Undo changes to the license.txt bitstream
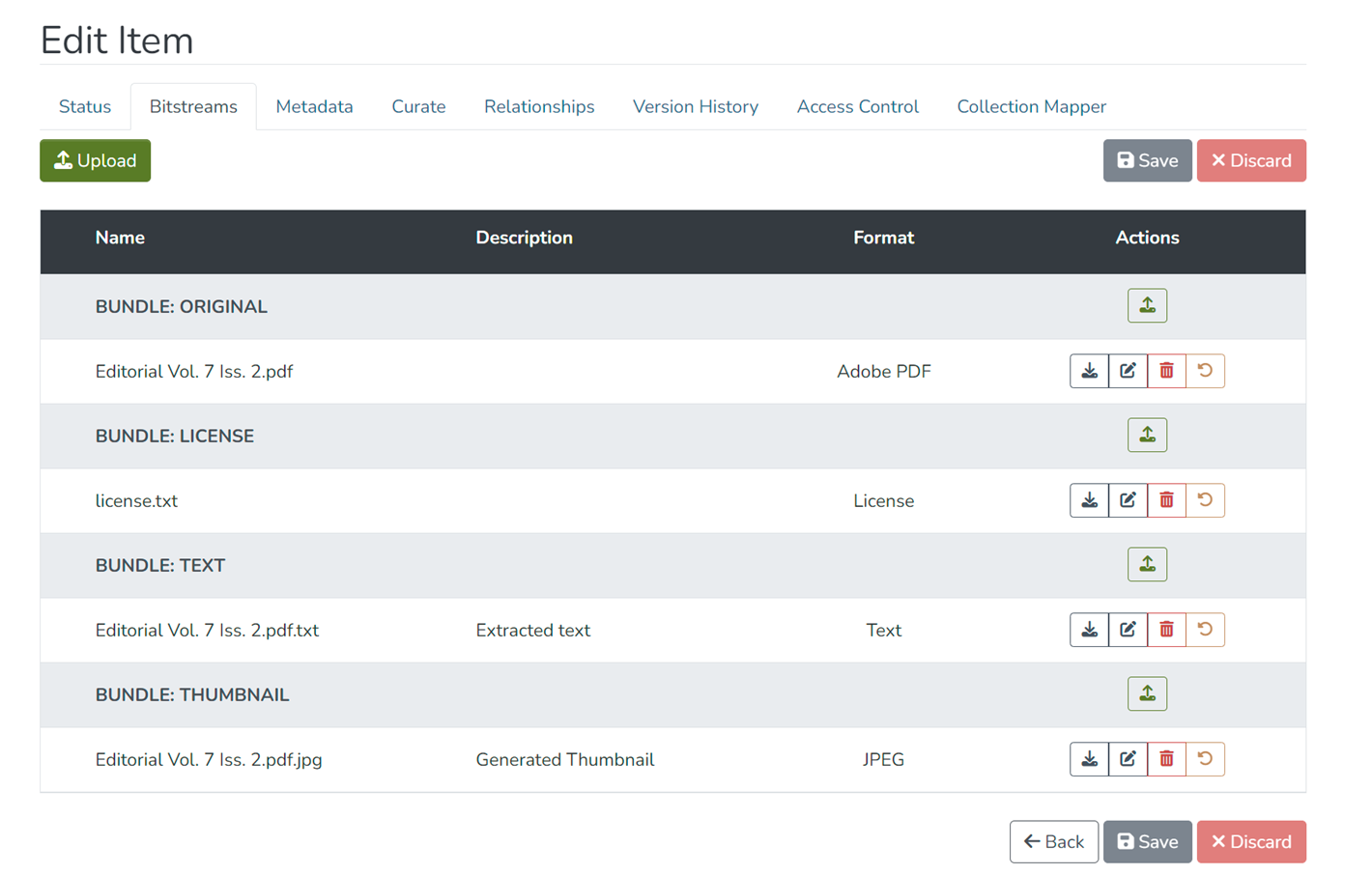 (1205, 500)
